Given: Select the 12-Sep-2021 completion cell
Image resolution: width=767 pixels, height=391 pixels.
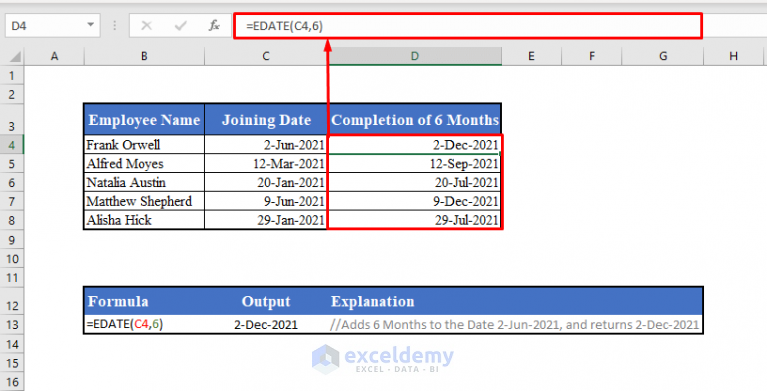Looking at the screenshot, I should pos(415,163).
